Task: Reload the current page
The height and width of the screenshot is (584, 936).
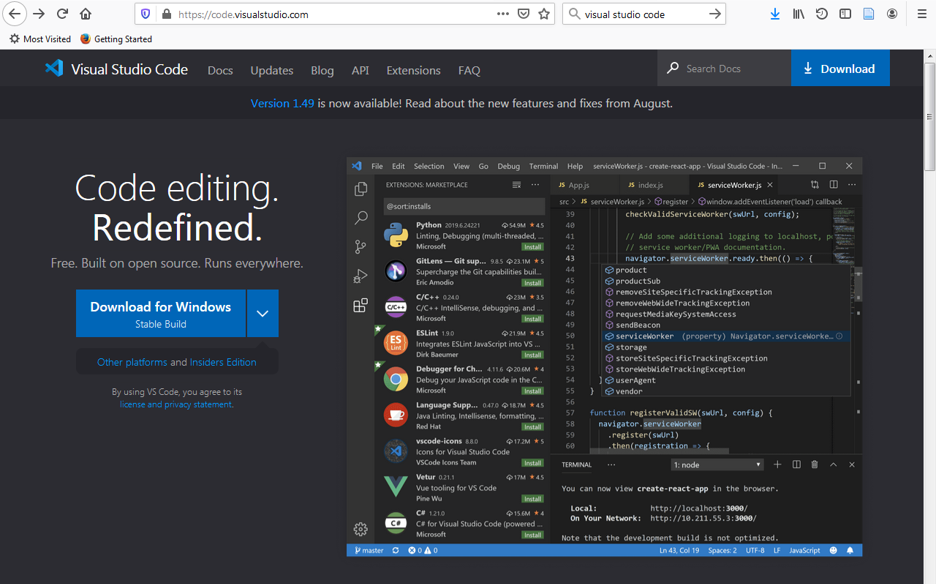Action: coord(62,14)
